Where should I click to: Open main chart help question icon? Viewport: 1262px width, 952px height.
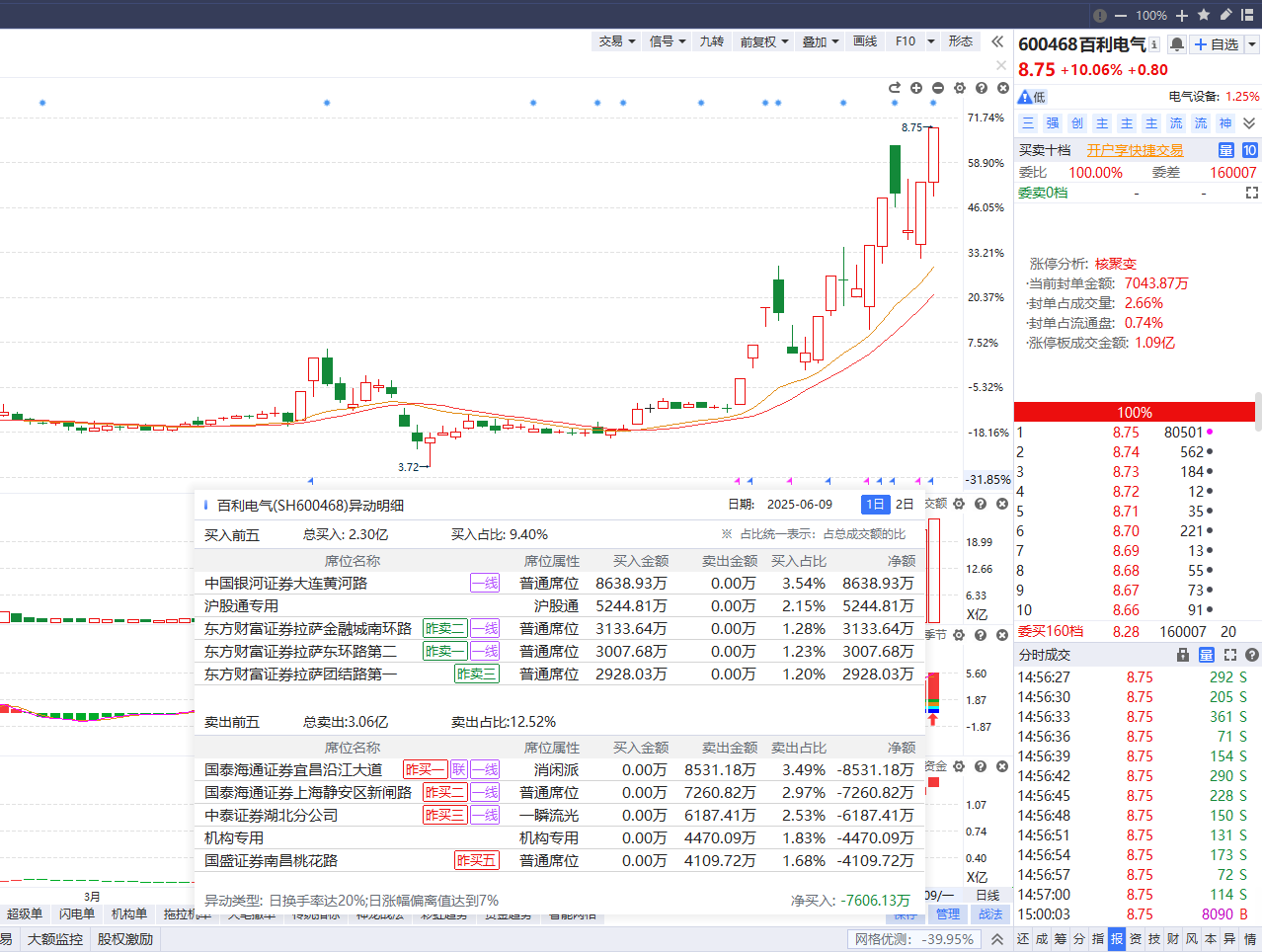point(982,88)
